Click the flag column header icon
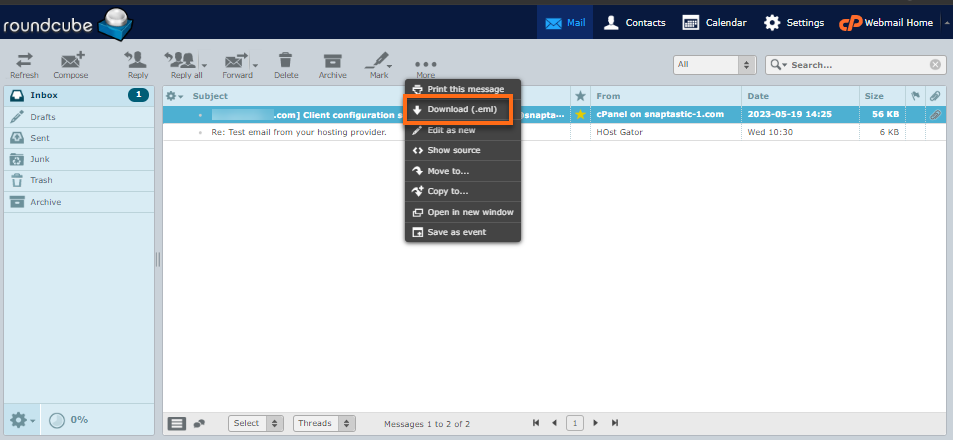 (x=915, y=96)
